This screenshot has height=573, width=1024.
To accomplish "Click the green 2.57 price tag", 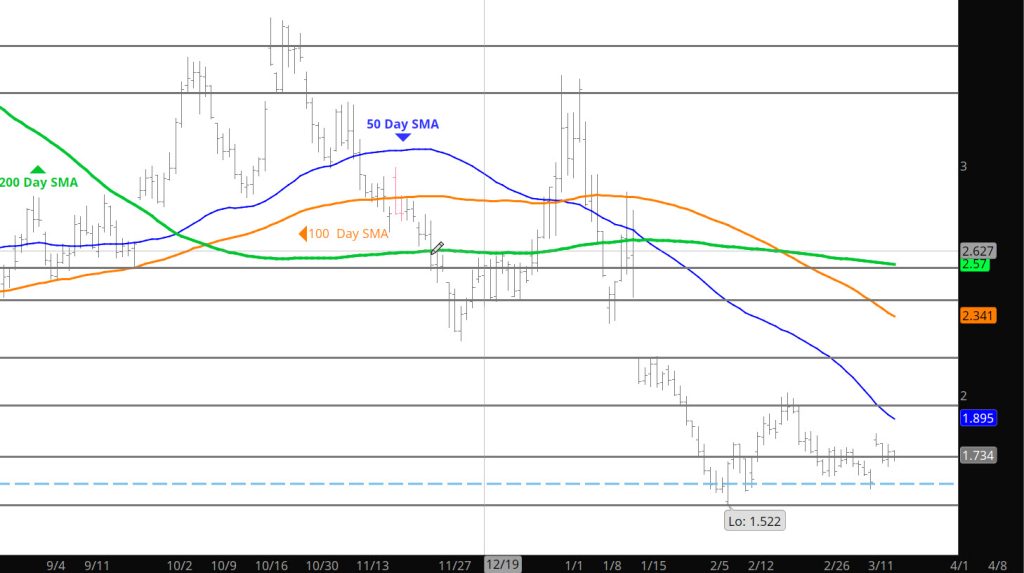I will 974,264.
